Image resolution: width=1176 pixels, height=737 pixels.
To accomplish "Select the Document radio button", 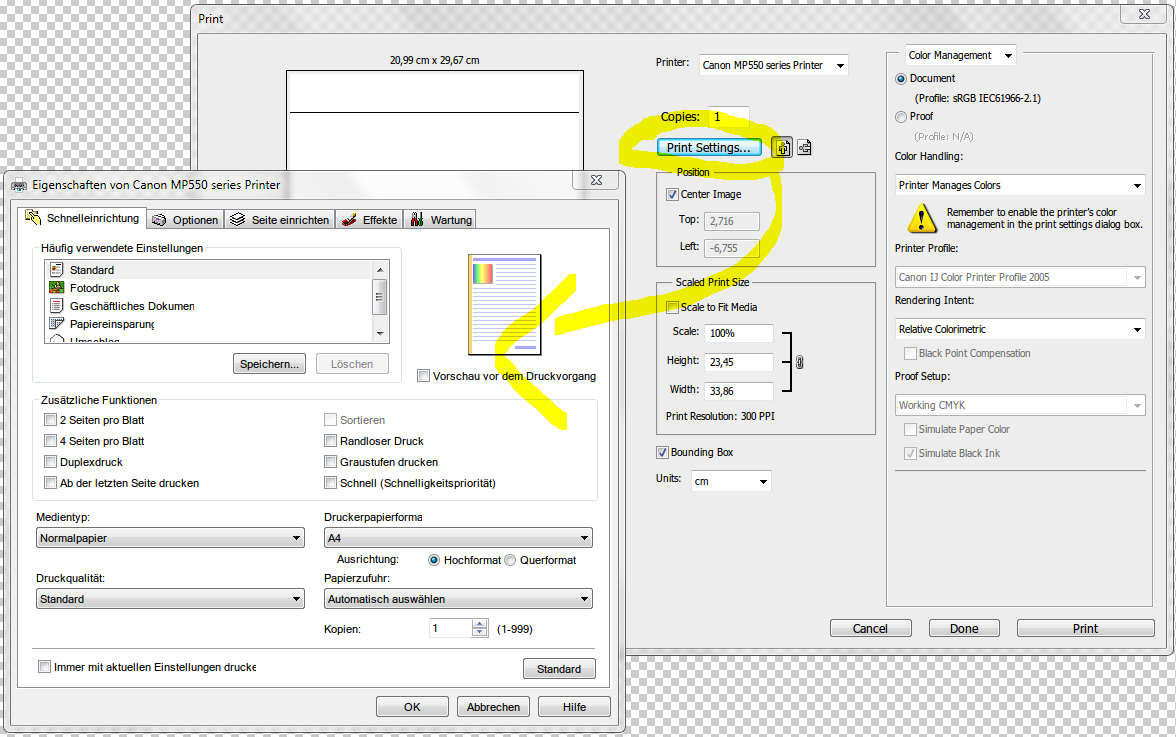I will pos(901,79).
